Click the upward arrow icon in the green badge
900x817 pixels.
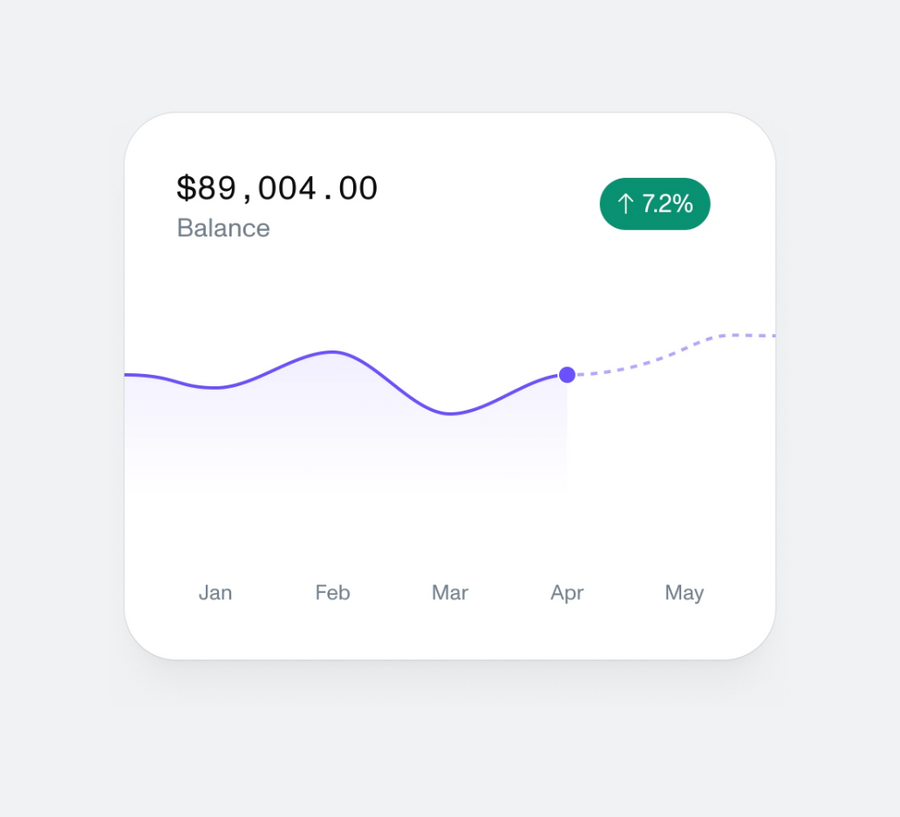point(627,204)
